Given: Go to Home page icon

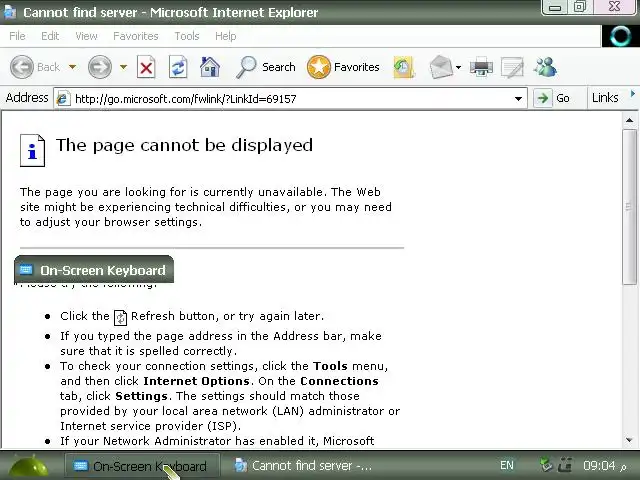Looking at the screenshot, I should 210,67.
